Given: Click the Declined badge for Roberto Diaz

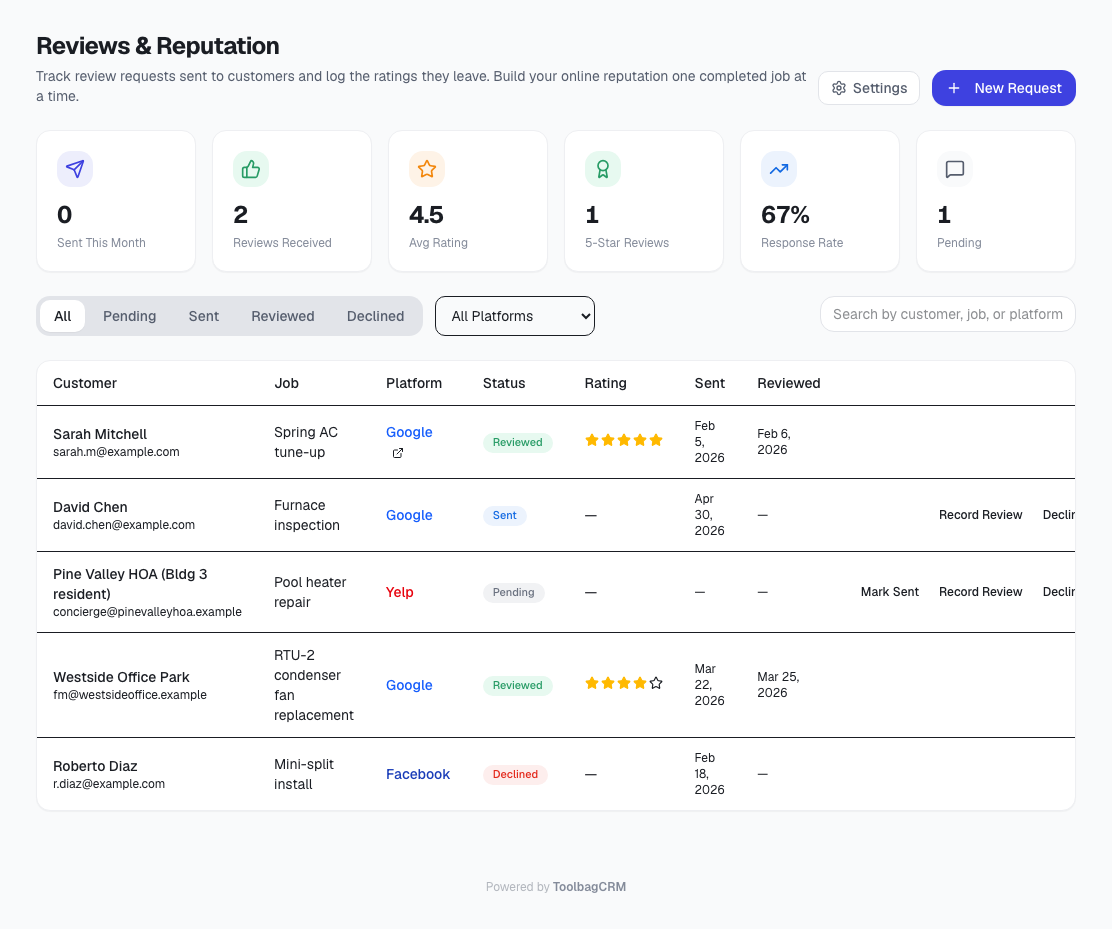Looking at the screenshot, I should pos(515,774).
